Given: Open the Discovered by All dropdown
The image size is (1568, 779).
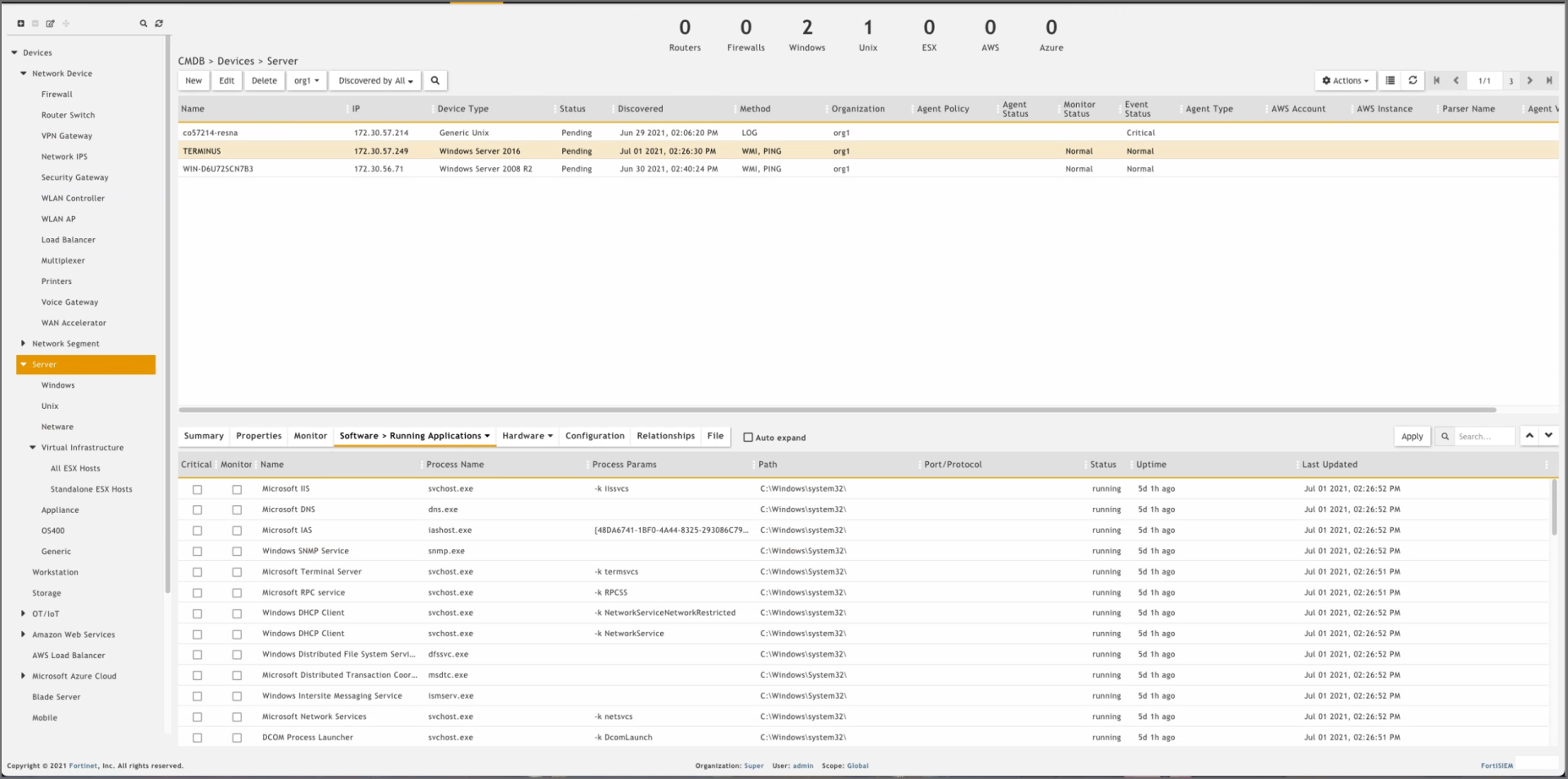Looking at the screenshot, I should (375, 81).
